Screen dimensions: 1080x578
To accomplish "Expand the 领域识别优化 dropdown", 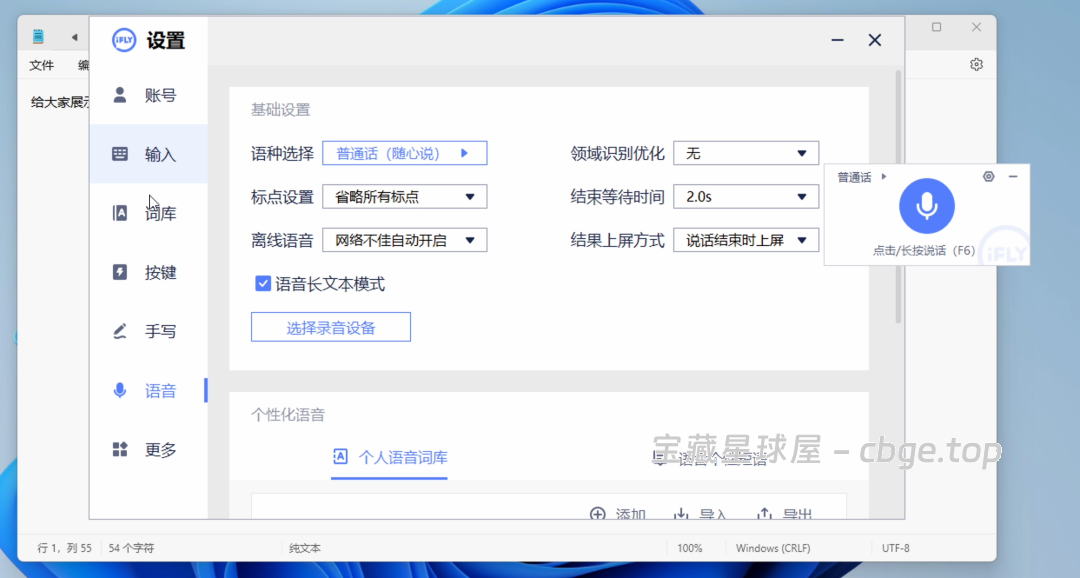I will [x=745, y=152].
